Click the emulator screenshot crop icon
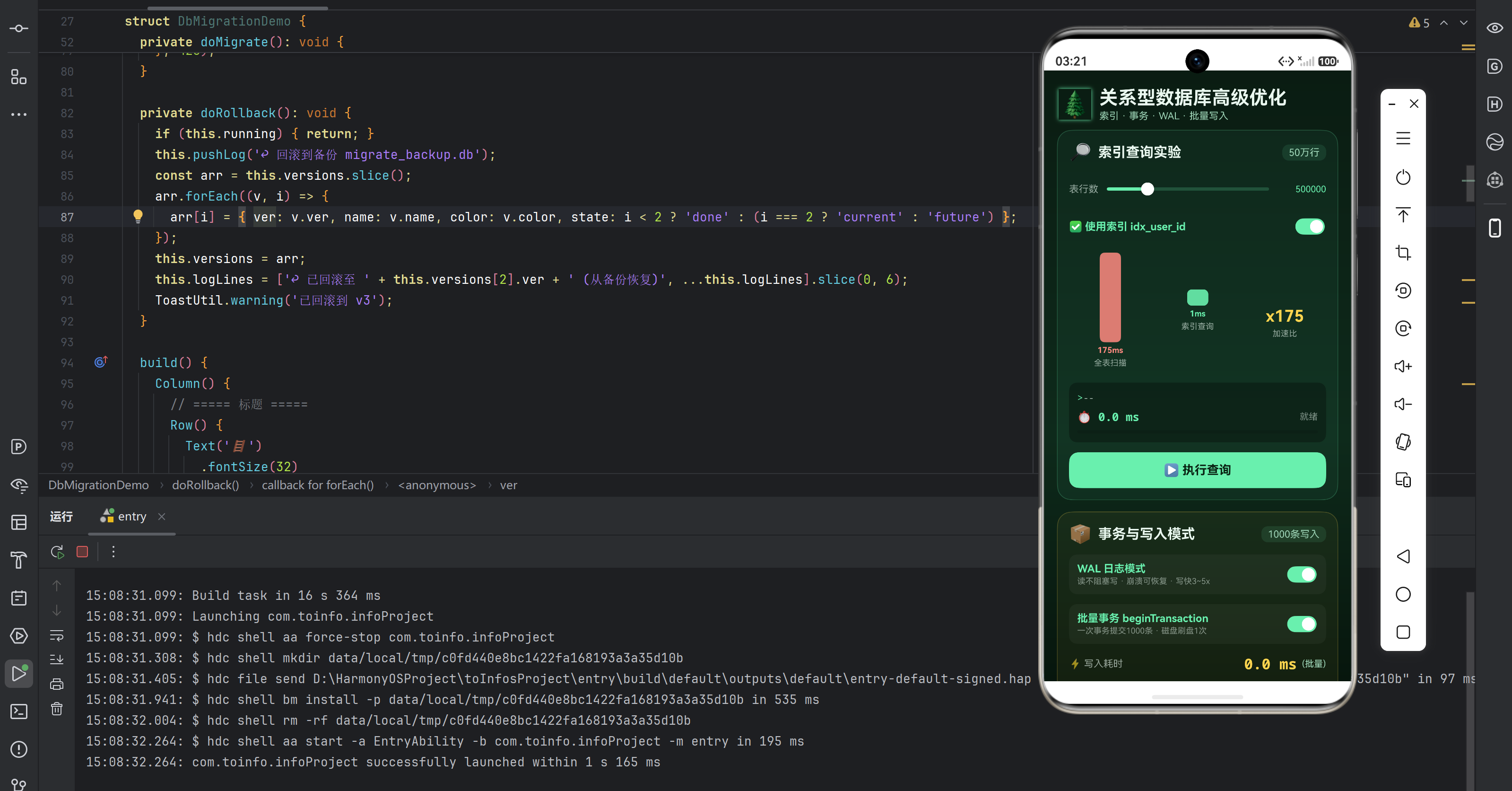The width and height of the screenshot is (1512, 791). click(x=1403, y=253)
